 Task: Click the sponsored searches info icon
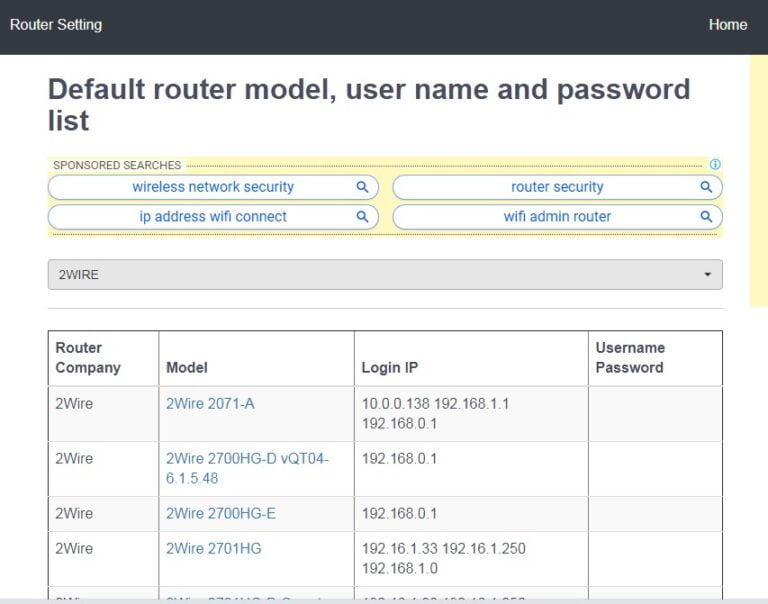[715, 164]
